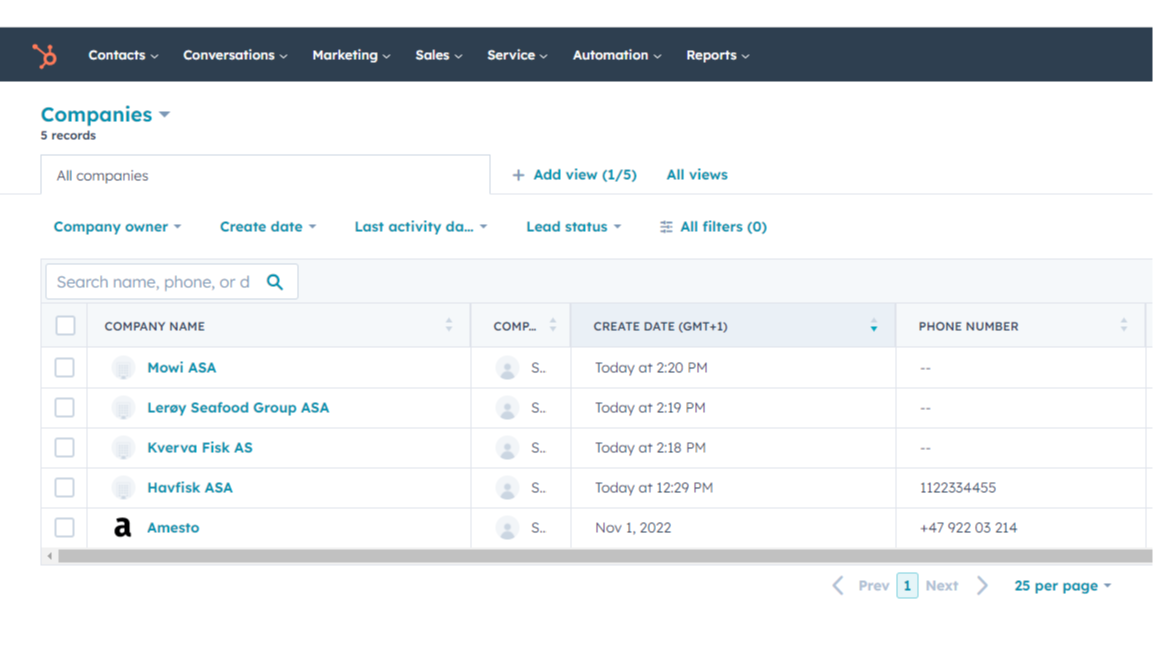The image size is (1153, 648).
Task: Open All views link
Action: (697, 175)
